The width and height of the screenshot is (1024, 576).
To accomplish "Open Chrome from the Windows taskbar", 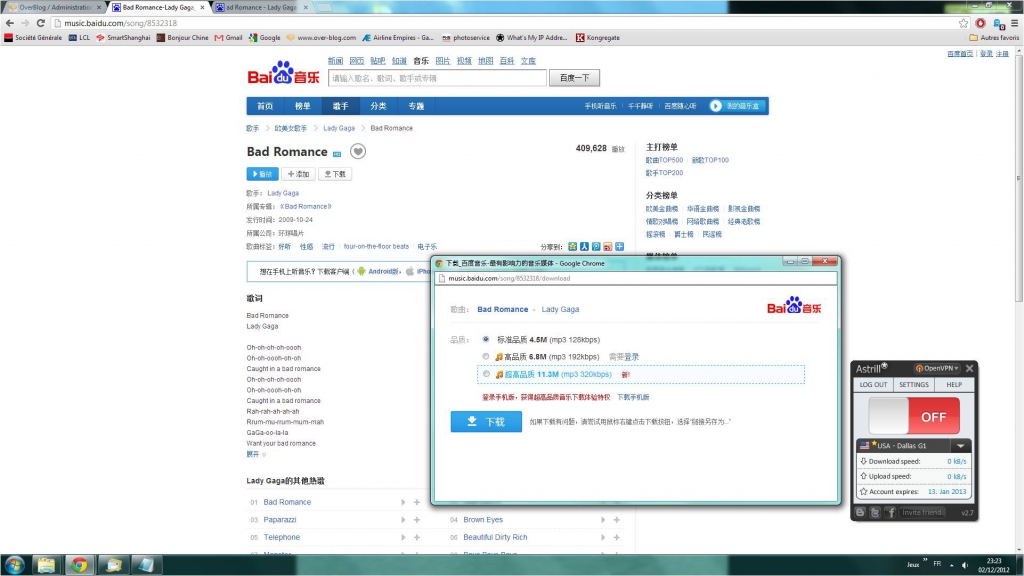I will click(x=79, y=565).
